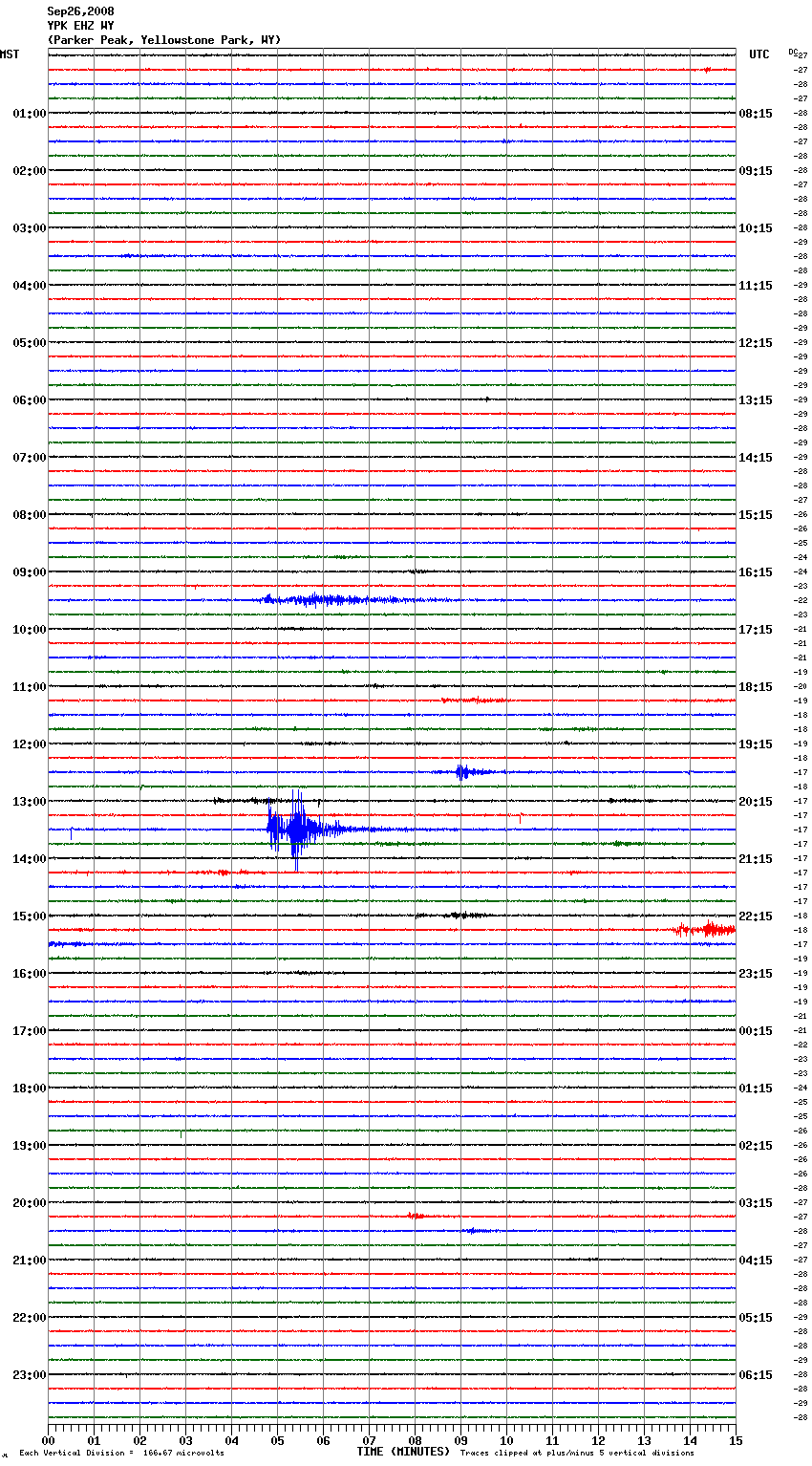Select the 15:00 MST row label

point(30,916)
